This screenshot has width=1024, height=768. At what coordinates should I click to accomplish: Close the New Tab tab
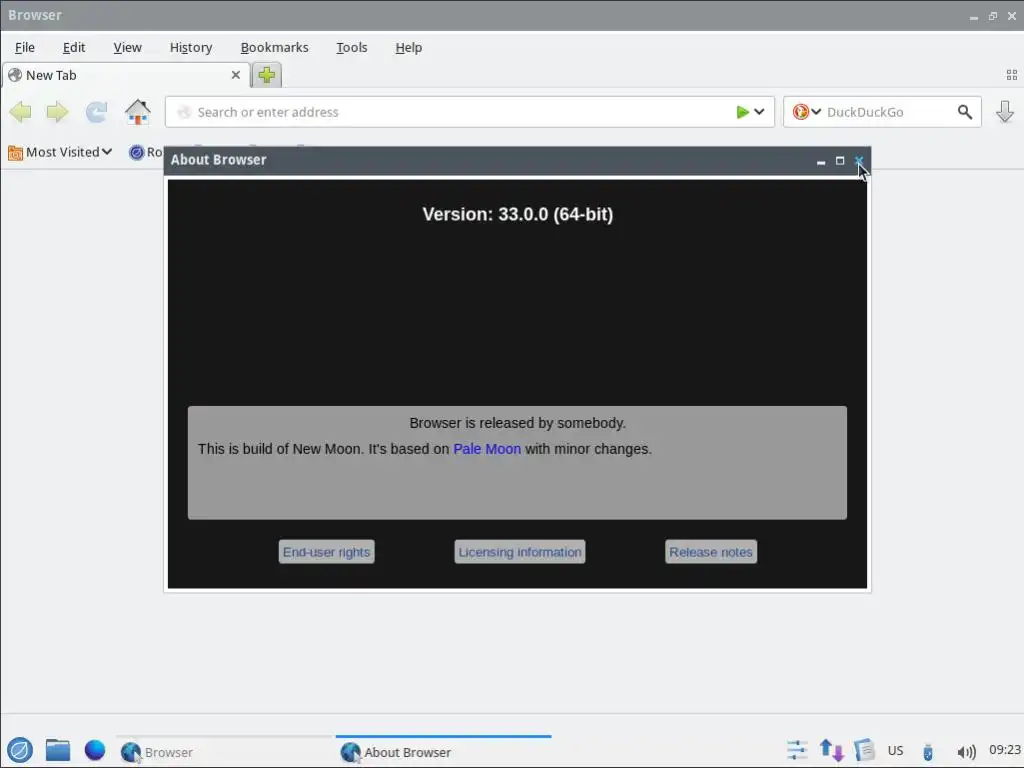coord(236,75)
